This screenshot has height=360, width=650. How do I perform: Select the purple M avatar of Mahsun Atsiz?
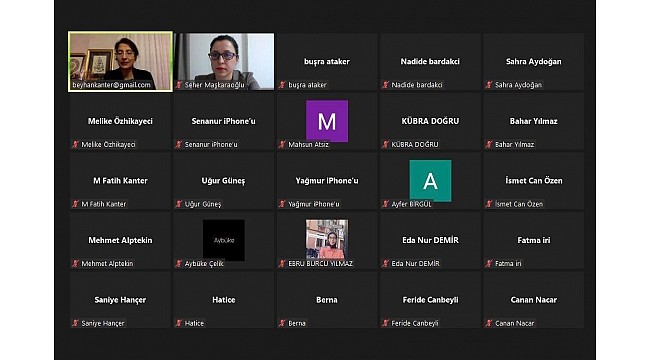pyautogui.click(x=327, y=121)
